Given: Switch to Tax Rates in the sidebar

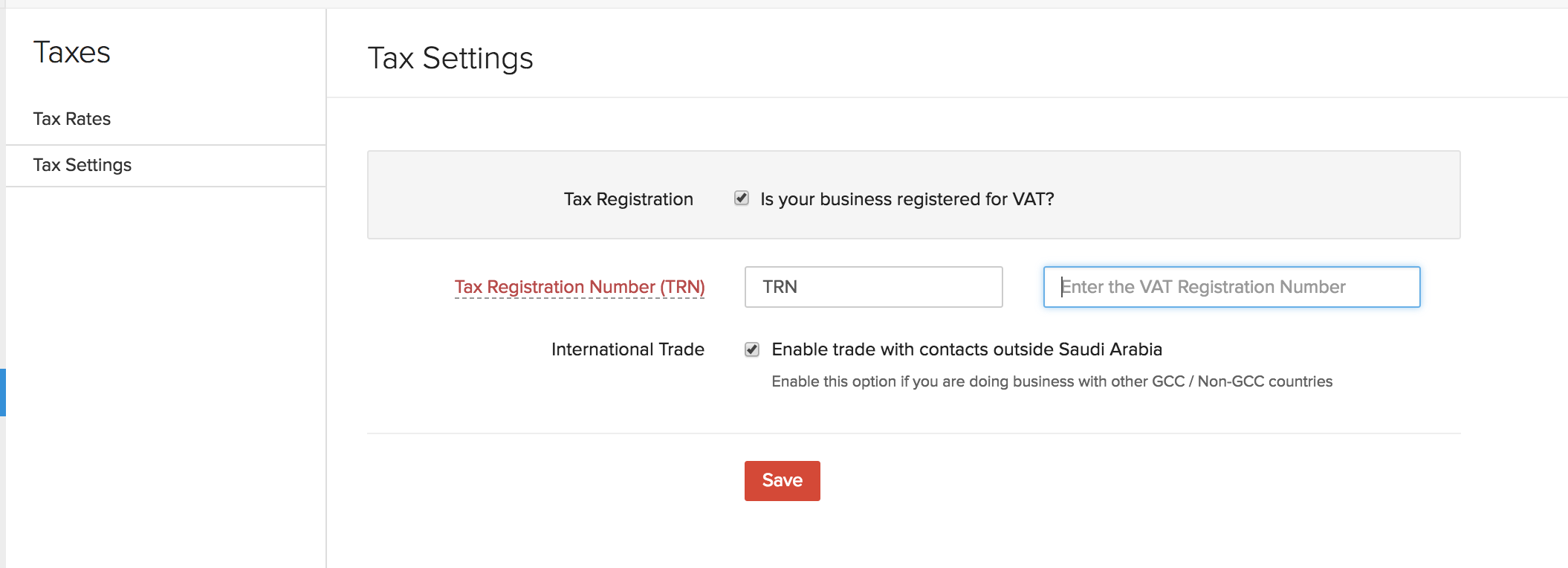Looking at the screenshot, I should pos(71,118).
